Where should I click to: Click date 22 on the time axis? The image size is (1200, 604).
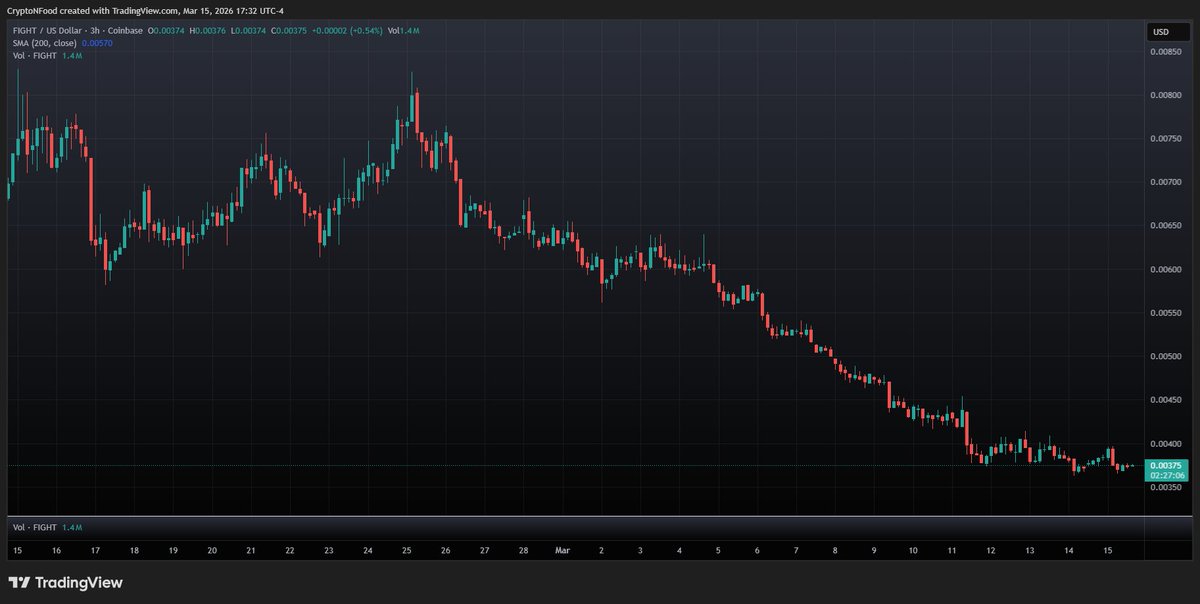click(290, 550)
